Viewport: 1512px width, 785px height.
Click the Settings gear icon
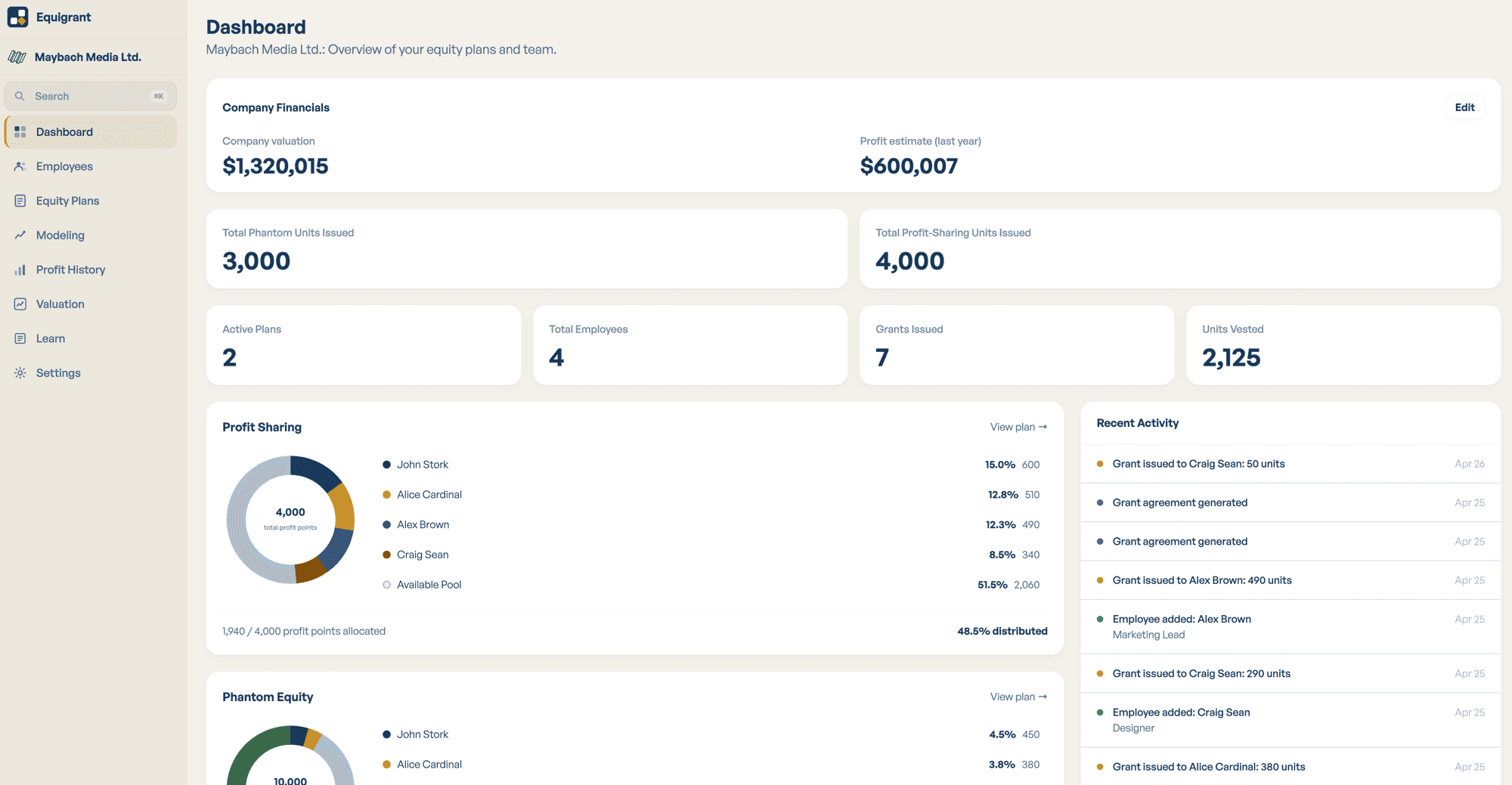(x=20, y=373)
